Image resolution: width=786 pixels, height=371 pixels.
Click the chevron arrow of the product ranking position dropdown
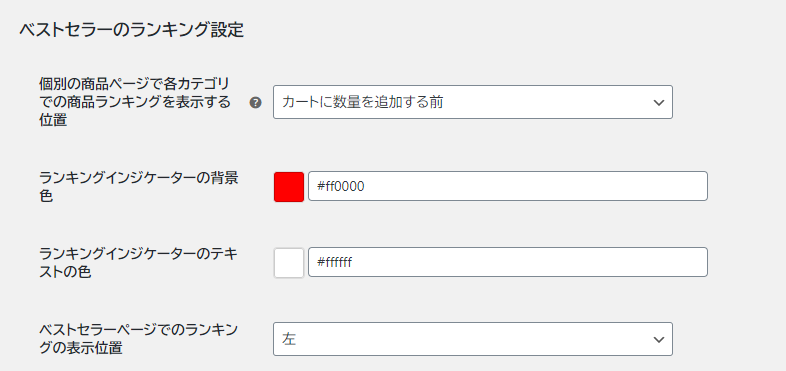point(658,103)
